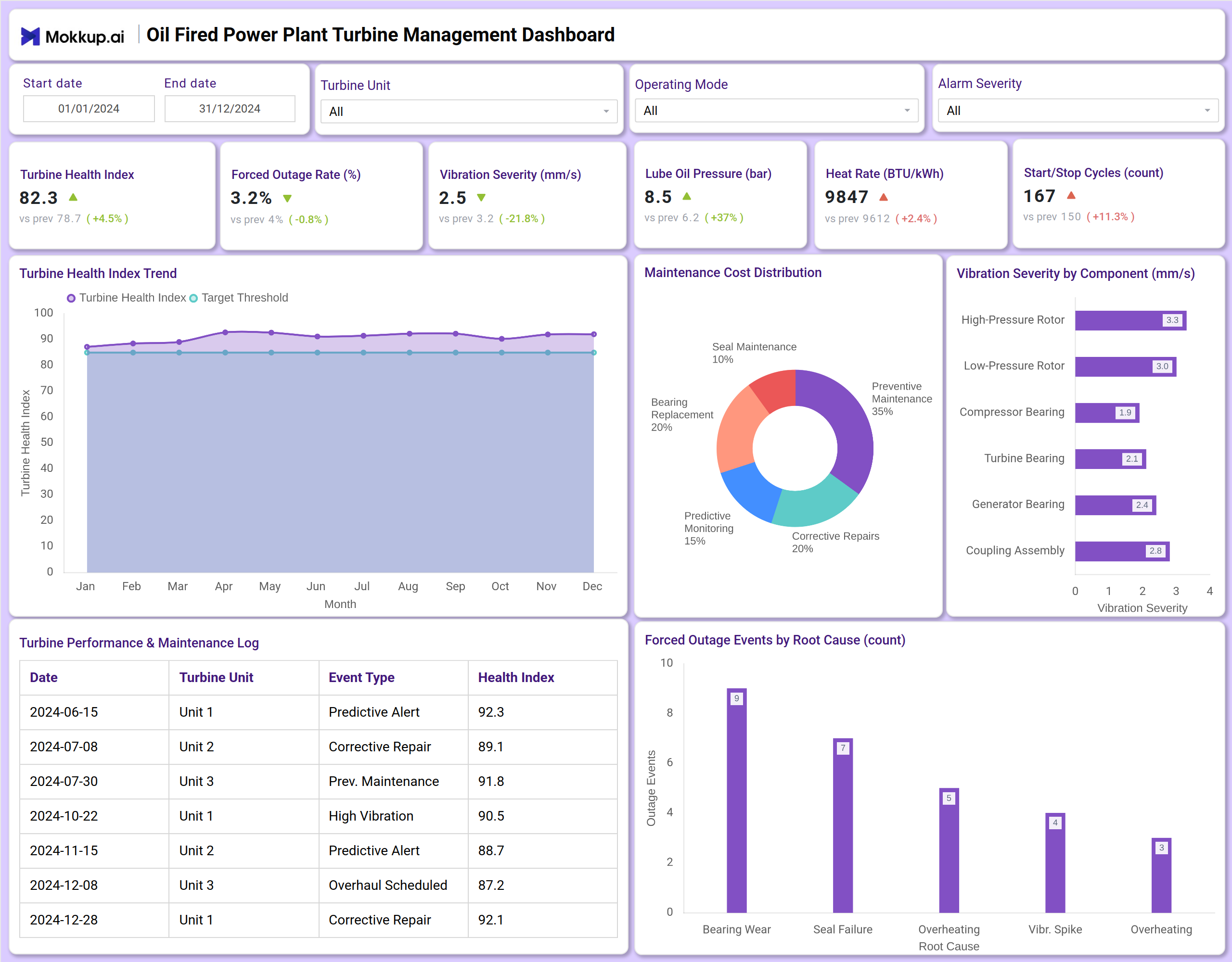The image size is (1232, 962).
Task: Click the Bearing Wear bar showing 9
Action: click(736, 801)
